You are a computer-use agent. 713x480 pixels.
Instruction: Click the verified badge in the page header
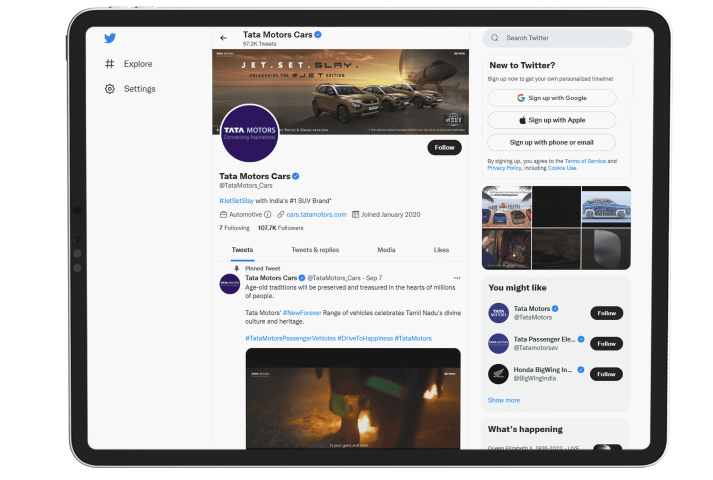318,35
